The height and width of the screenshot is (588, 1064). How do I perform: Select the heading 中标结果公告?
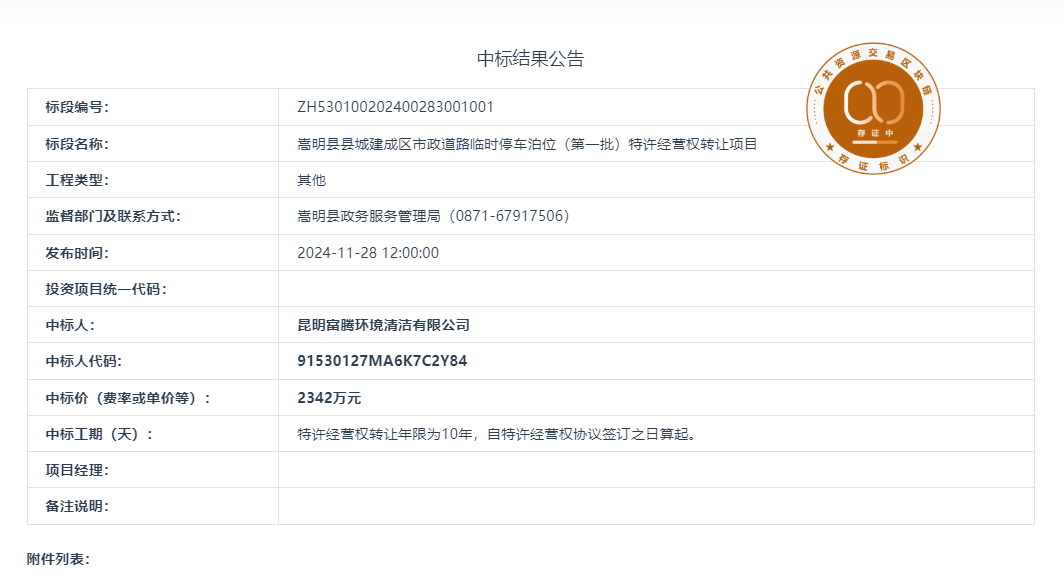point(531,59)
